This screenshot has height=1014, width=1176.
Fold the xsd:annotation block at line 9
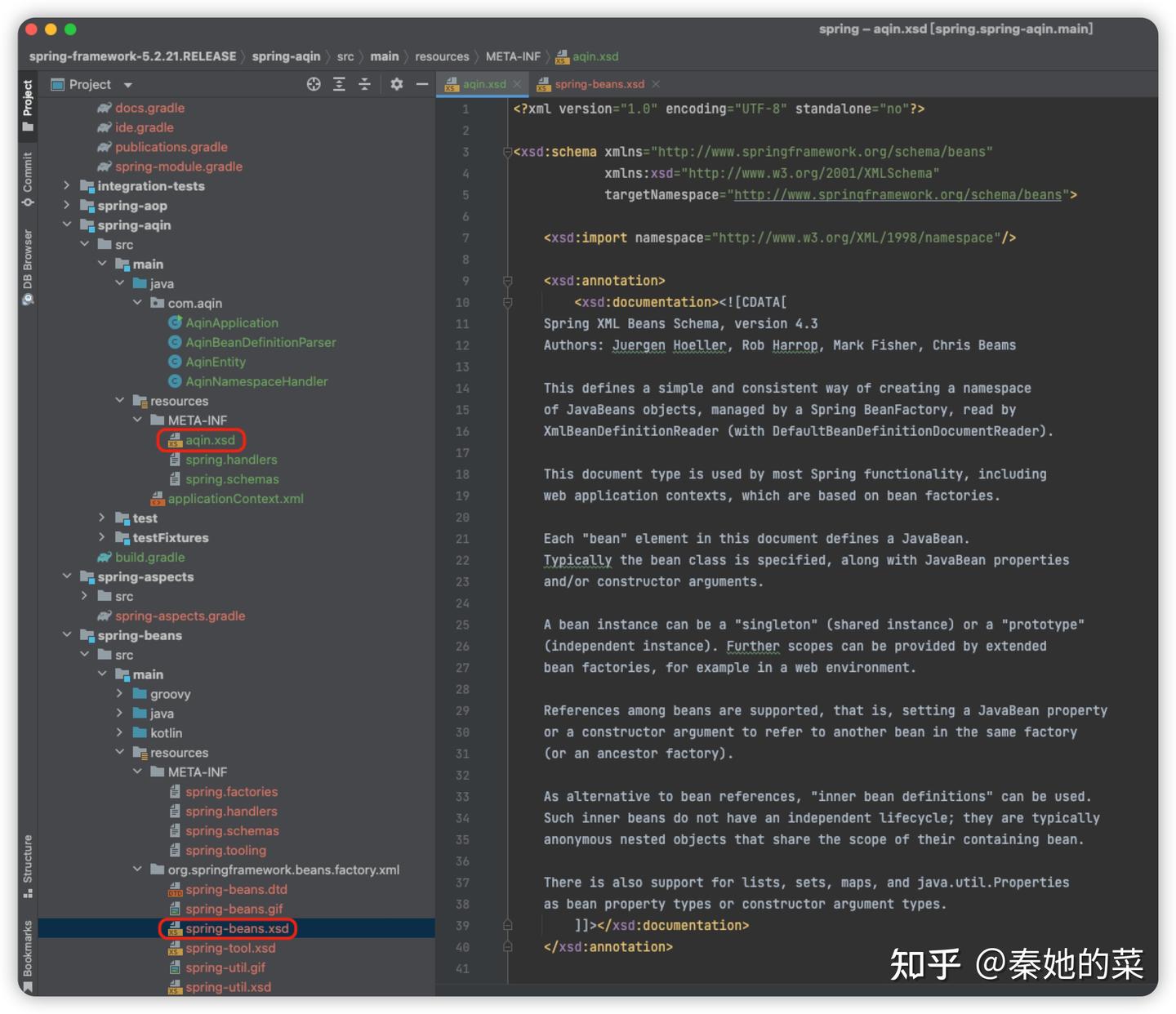[507, 281]
